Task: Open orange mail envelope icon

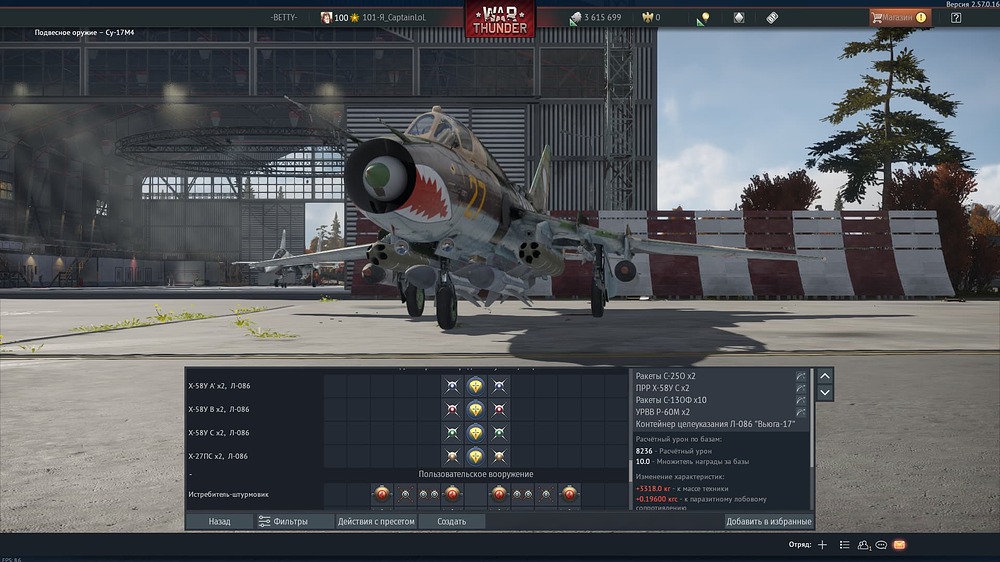Action: coord(899,545)
